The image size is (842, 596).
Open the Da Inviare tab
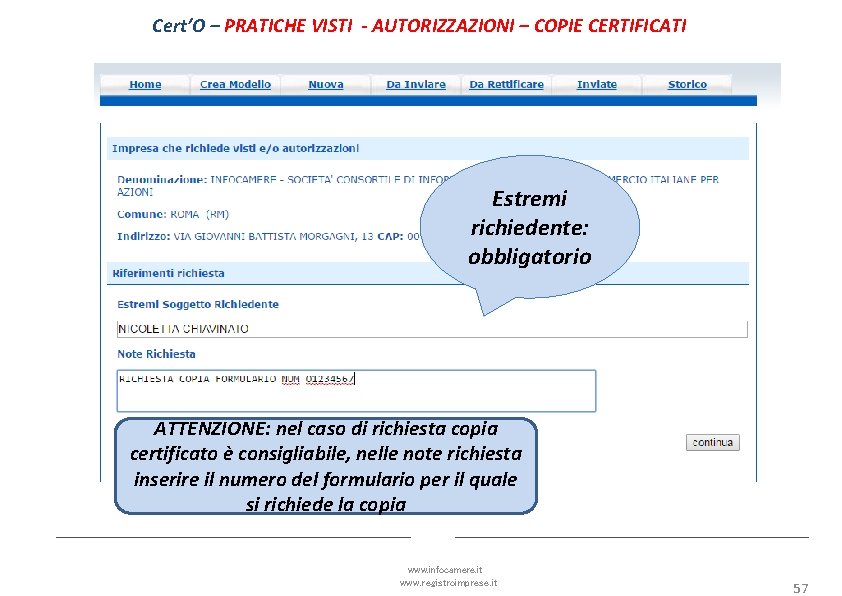(x=416, y=84)
